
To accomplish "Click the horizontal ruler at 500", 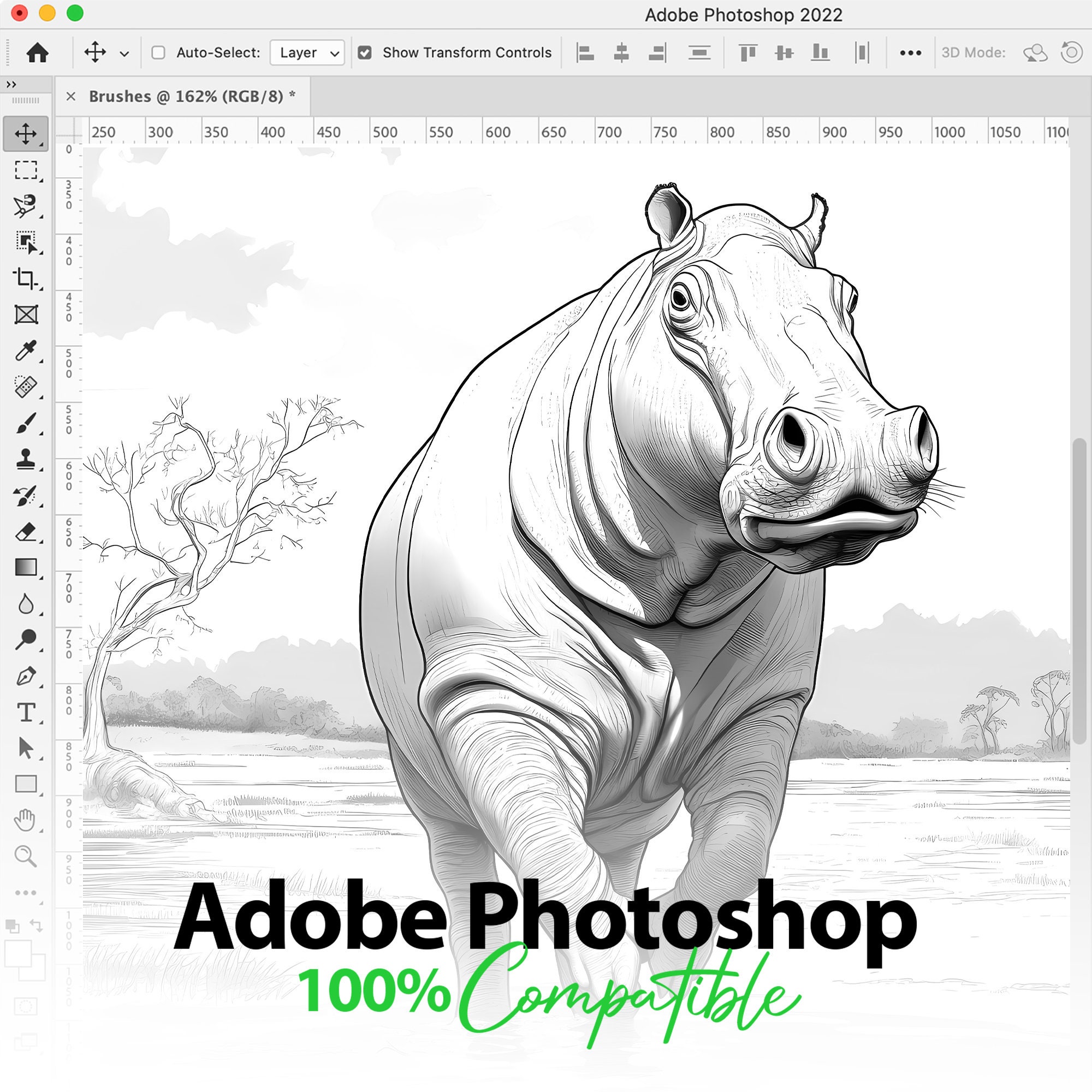I will click(384, 132).
